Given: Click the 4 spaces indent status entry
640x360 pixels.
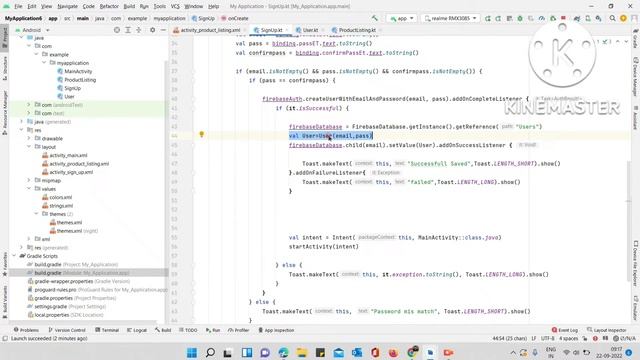Looking at the screenshot, I should (x=568, y=339).
